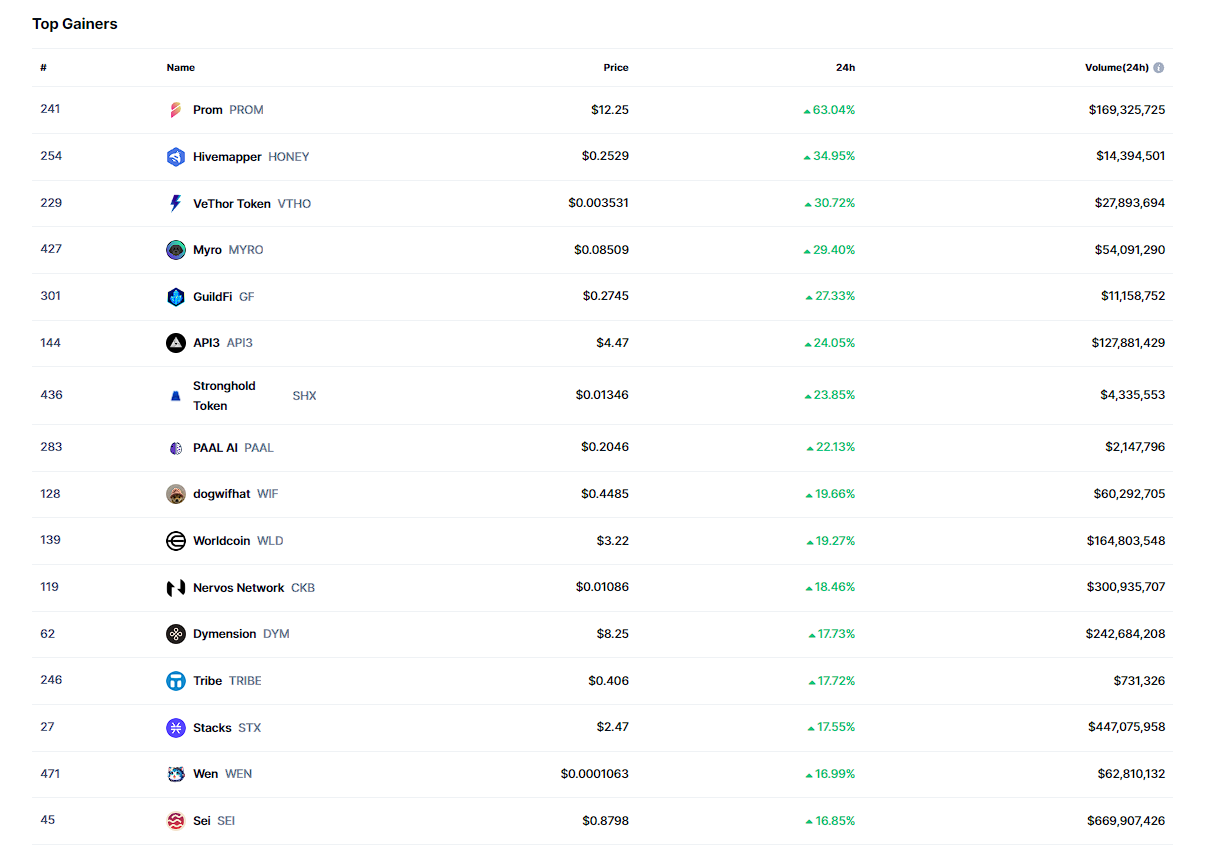
Task: Click the Dymension price $8.25
Action: [613, 634]
